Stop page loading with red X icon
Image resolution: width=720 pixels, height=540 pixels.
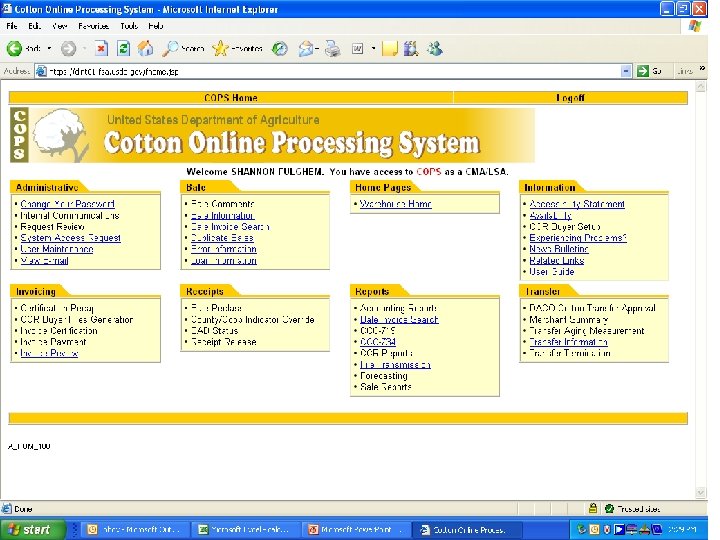coord(101,48)
